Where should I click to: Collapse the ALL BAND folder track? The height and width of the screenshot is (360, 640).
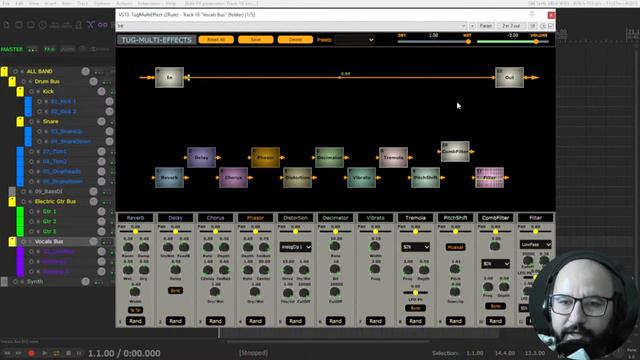pyautogui.click(x=4, y=71)
